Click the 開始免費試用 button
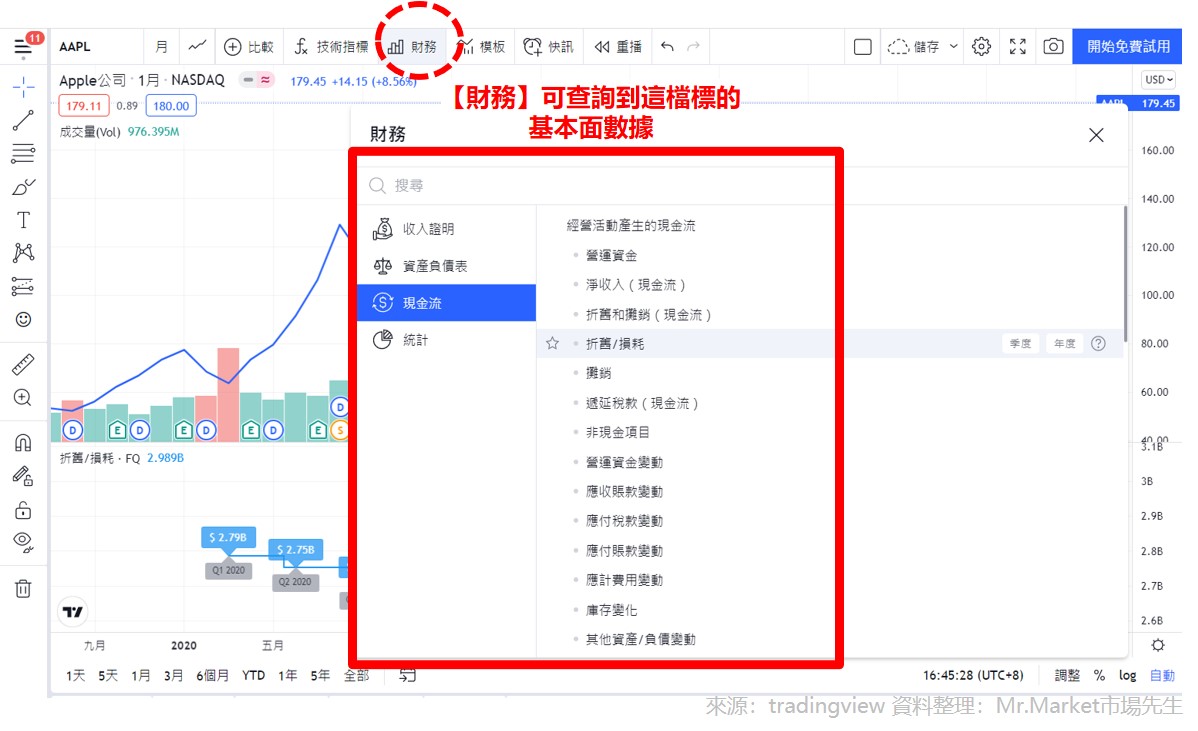 pos(1128,47)
